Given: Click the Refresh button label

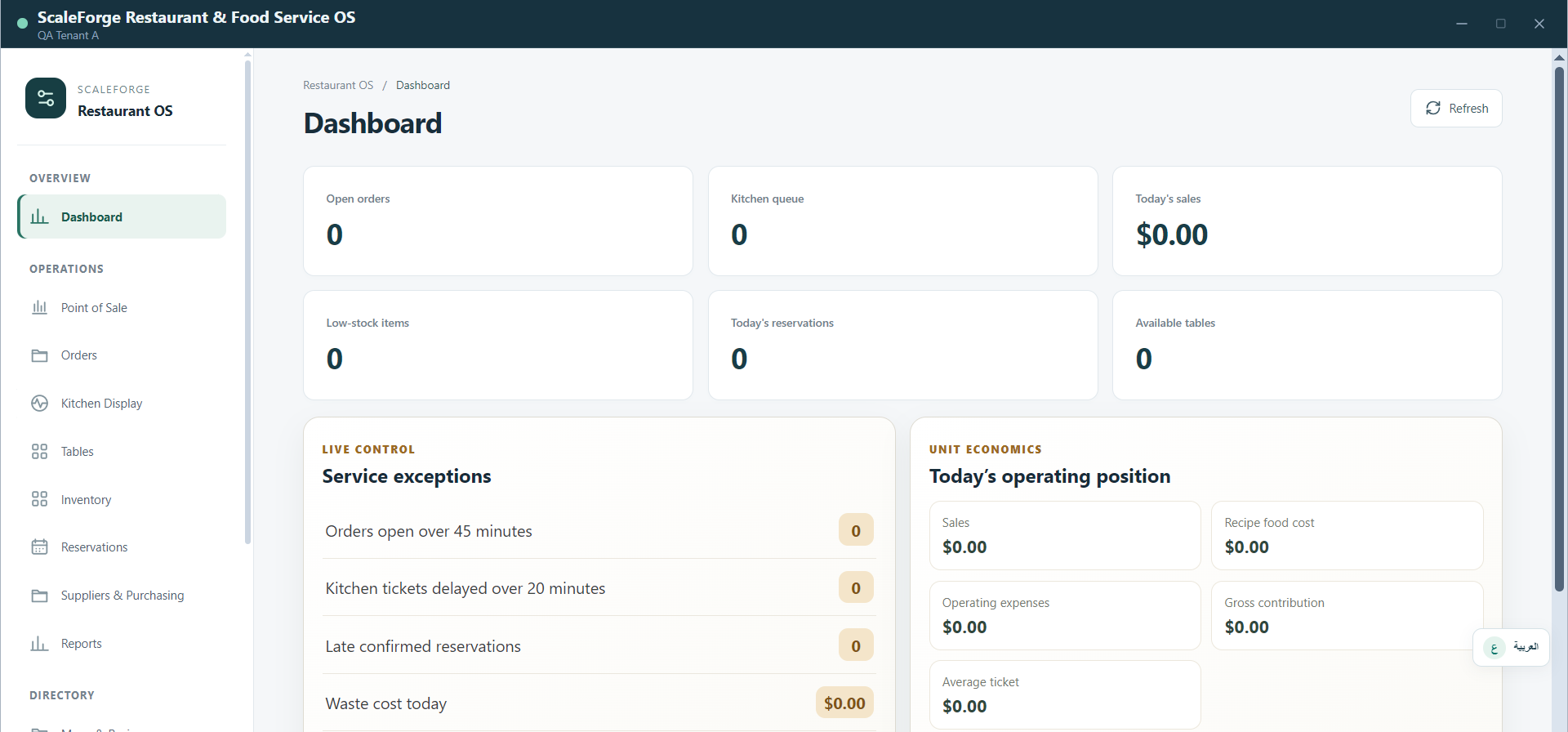Looking at the screenshot, I should pyautogui.click(x=1468, y=108).
